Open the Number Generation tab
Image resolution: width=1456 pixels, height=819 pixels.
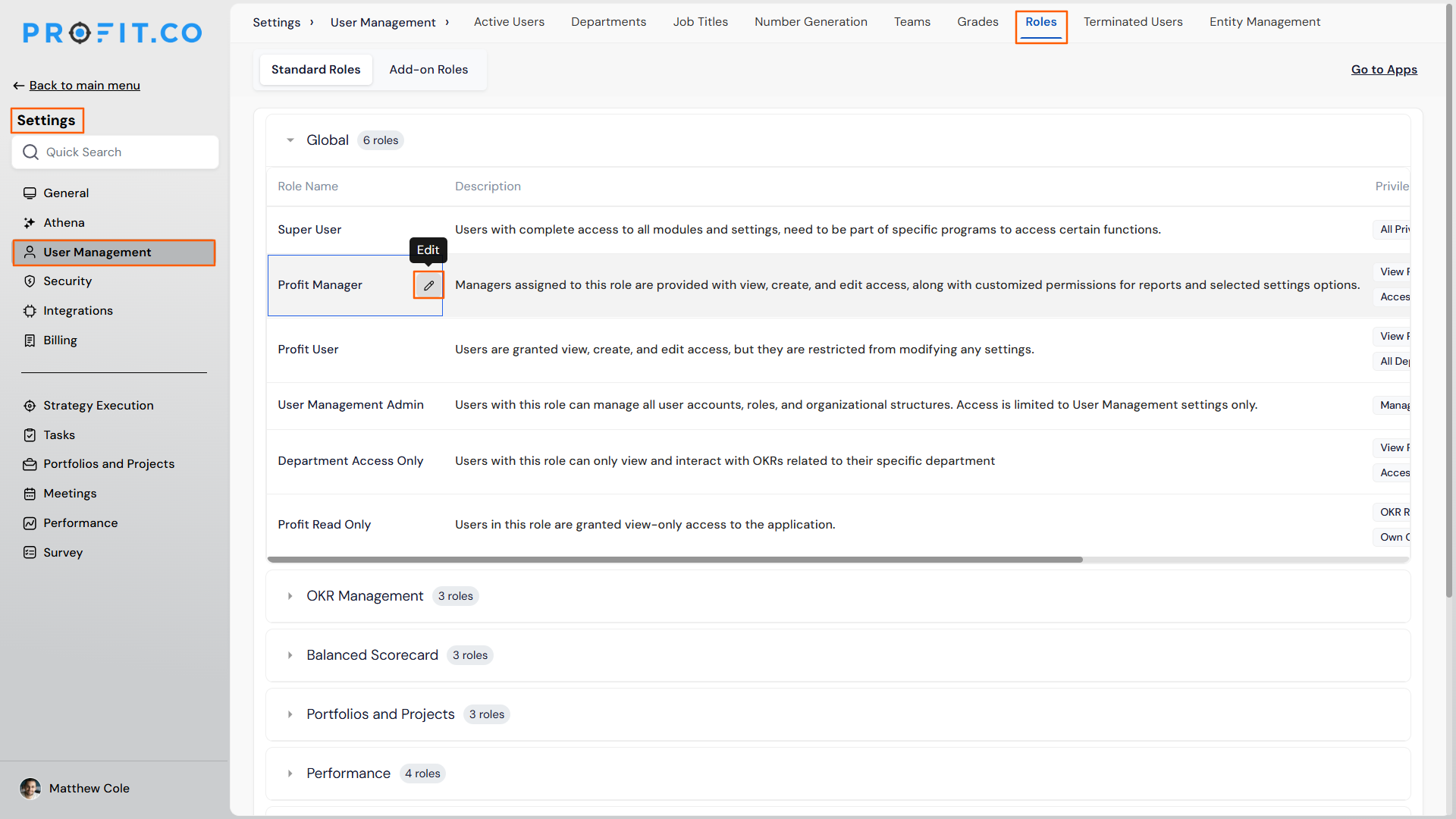click(811, 22)
